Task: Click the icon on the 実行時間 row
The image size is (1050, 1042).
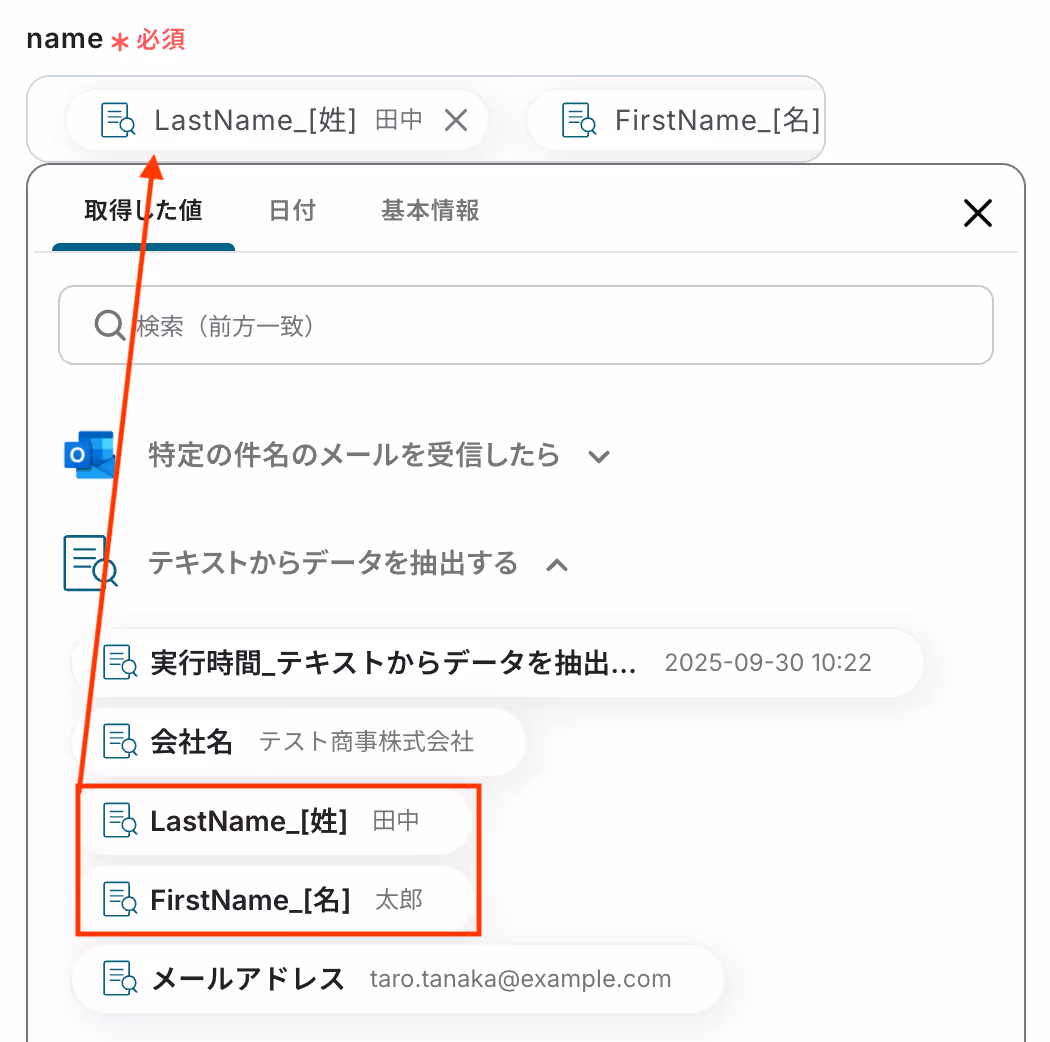Action: coord(120,662)
